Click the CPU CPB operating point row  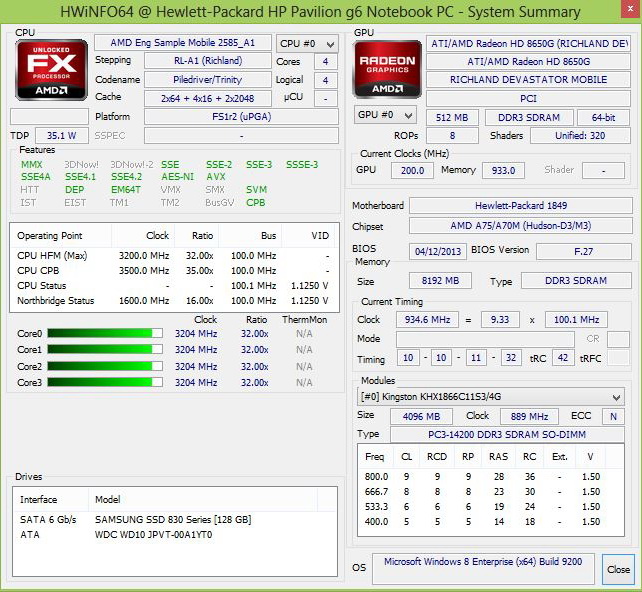click(174, 271)
